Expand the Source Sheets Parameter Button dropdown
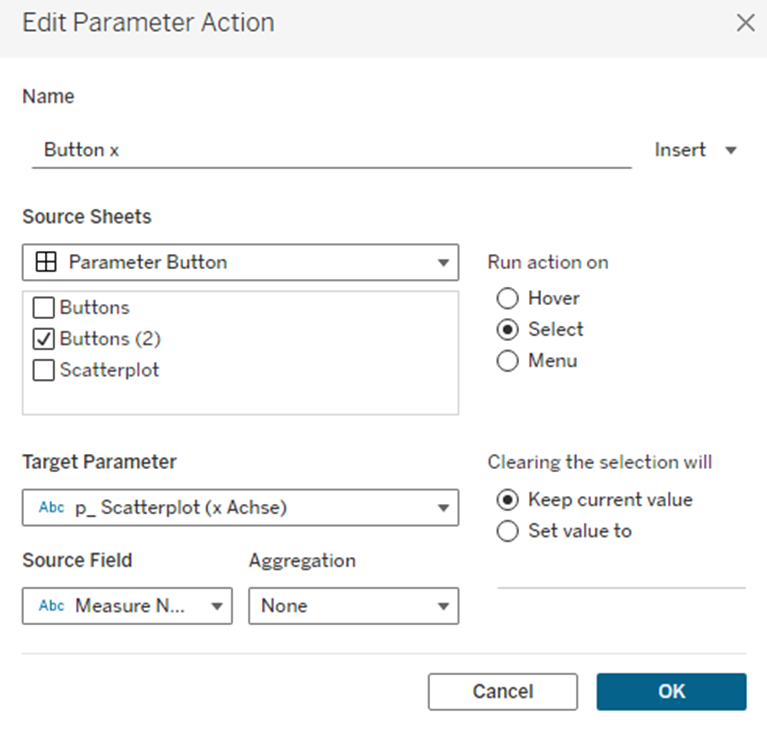 click(x=442, y=263)
